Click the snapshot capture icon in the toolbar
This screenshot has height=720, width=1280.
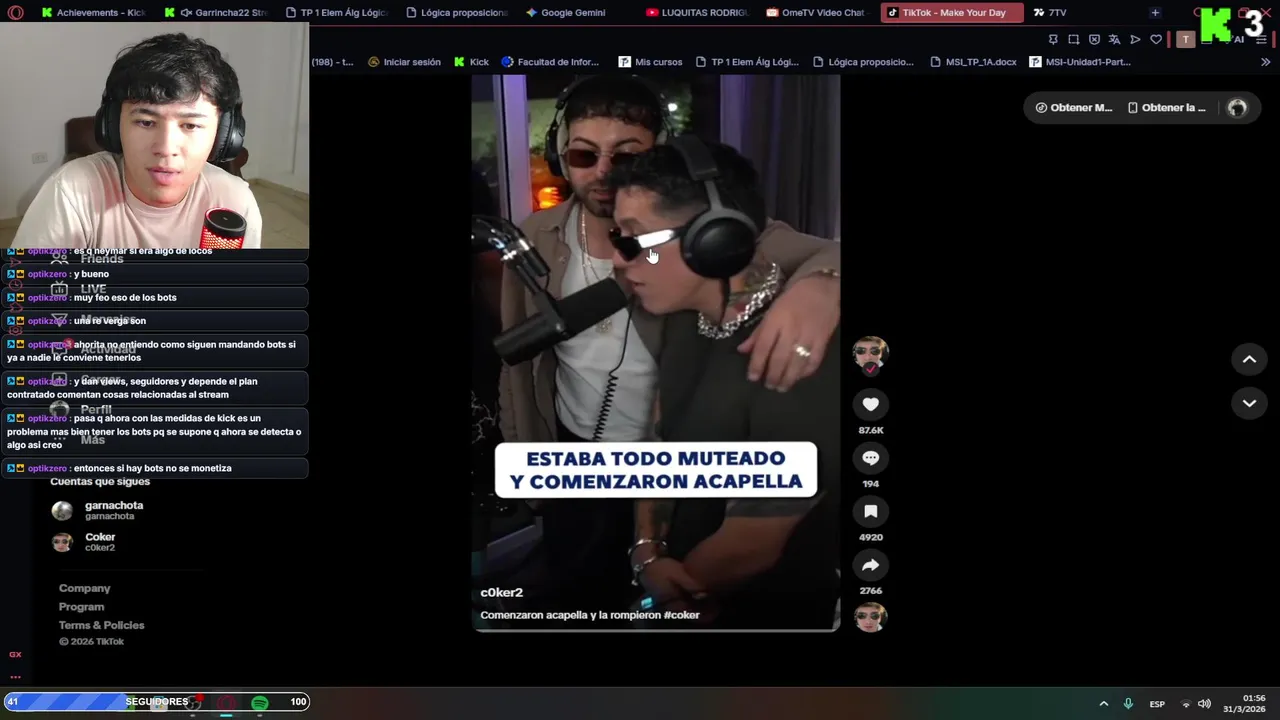[x=1073, y=39]
